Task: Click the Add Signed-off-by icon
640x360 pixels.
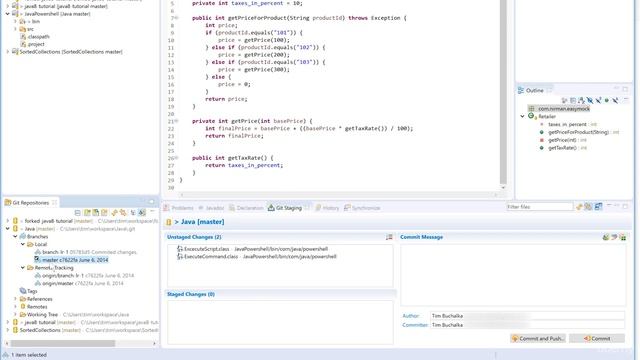Action: pos(614,237)
